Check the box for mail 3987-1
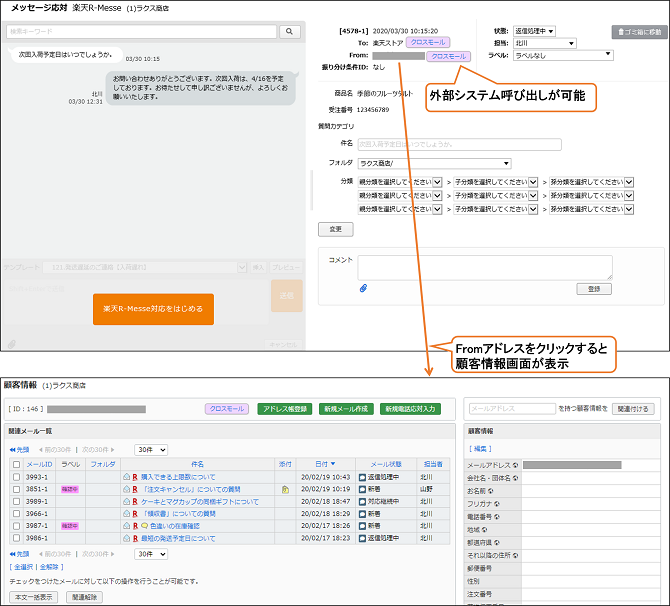This screenshot has height=606, width=670. pos(16,526)
